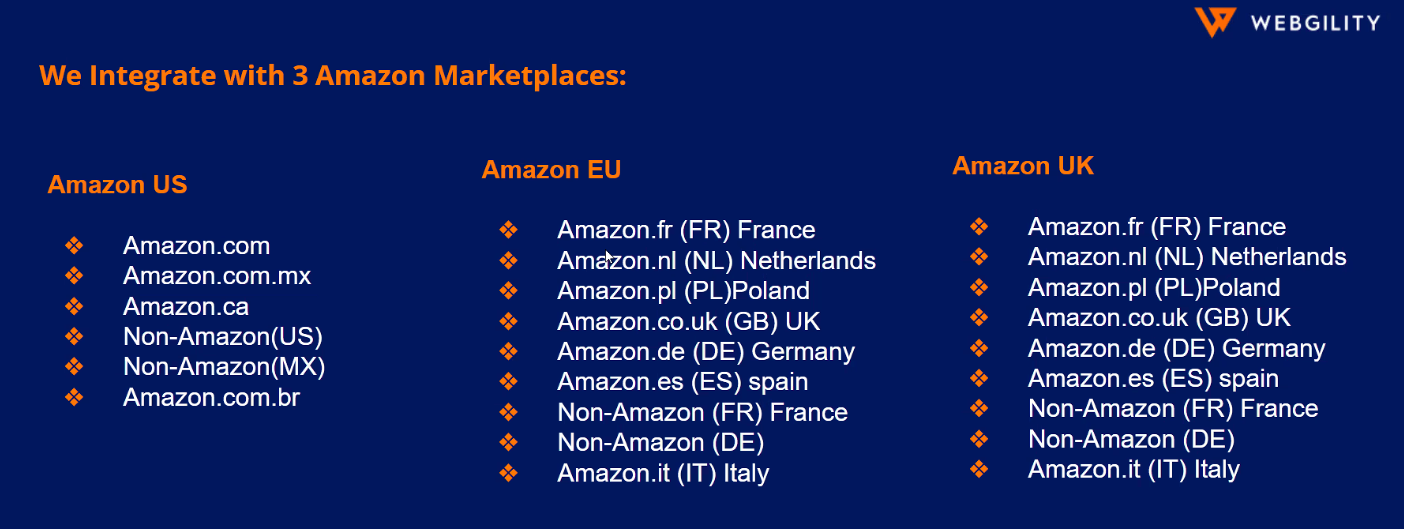Click Amazon.ca in the US list

pyautogui.click(x=186, y=307)
